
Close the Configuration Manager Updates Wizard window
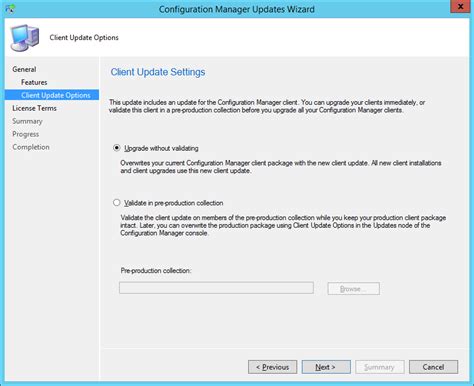pyautogui.click(x=460, y=7)
